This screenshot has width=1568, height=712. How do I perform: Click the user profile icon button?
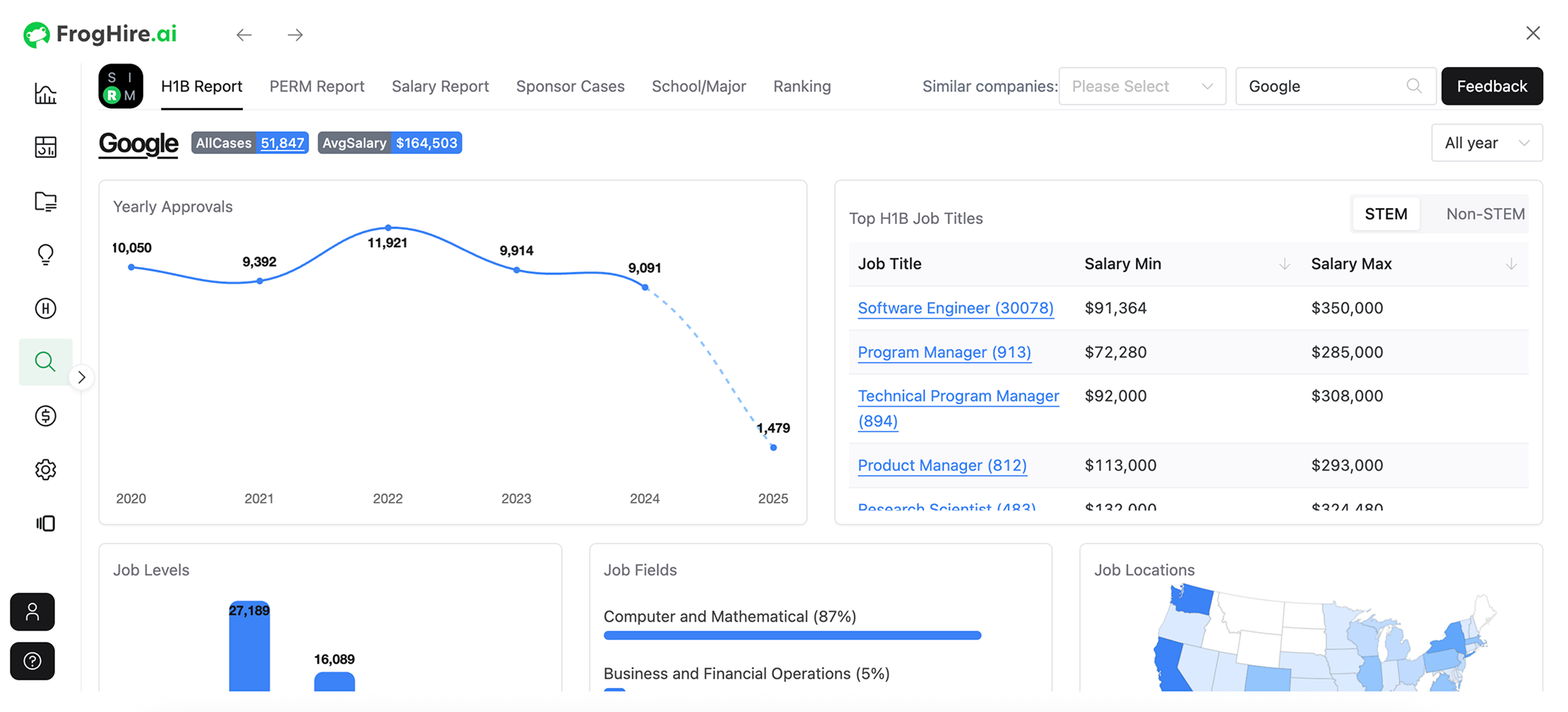(x=32, y=612)
